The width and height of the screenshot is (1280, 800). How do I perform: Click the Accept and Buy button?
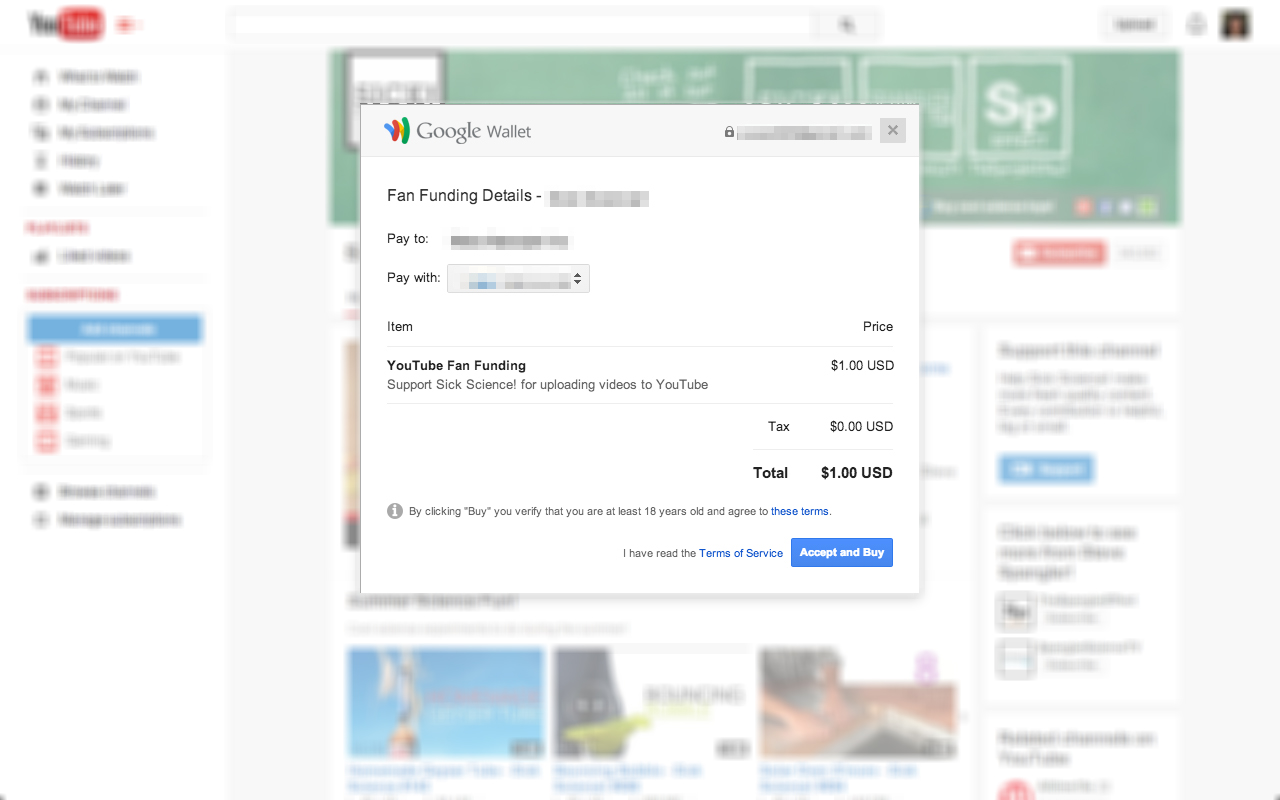[x=842, y=552]
